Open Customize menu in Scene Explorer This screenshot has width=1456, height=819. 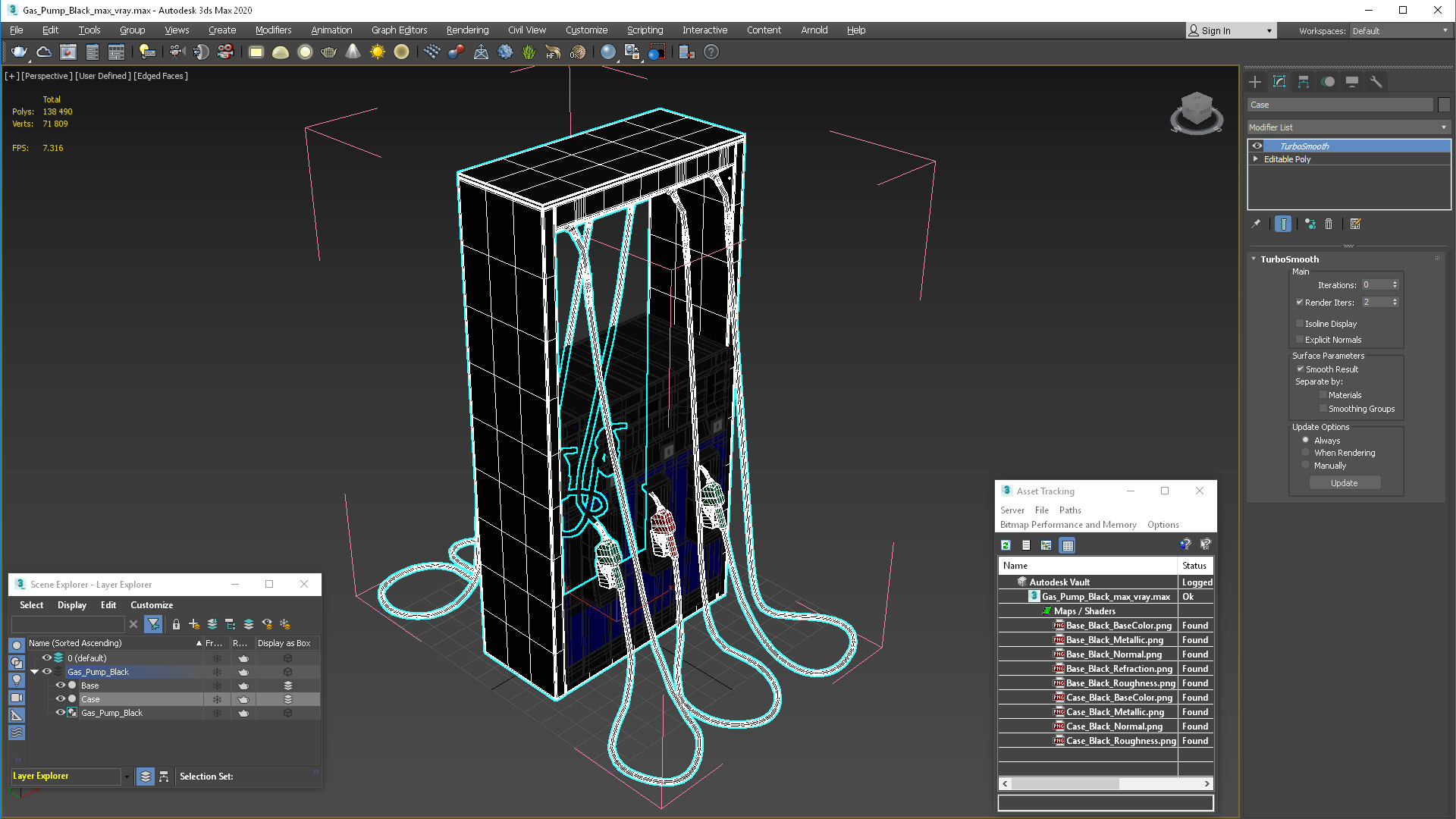point(152,605)
